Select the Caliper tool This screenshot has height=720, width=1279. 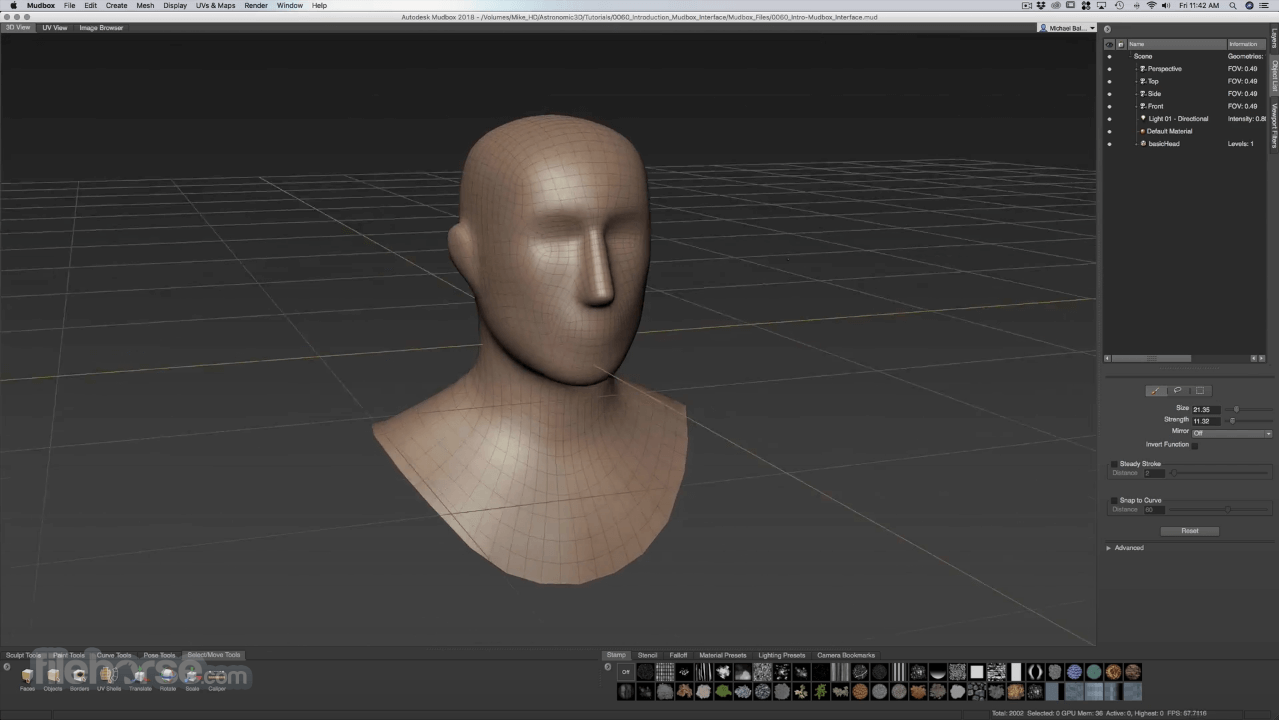[x=217, y=677]
